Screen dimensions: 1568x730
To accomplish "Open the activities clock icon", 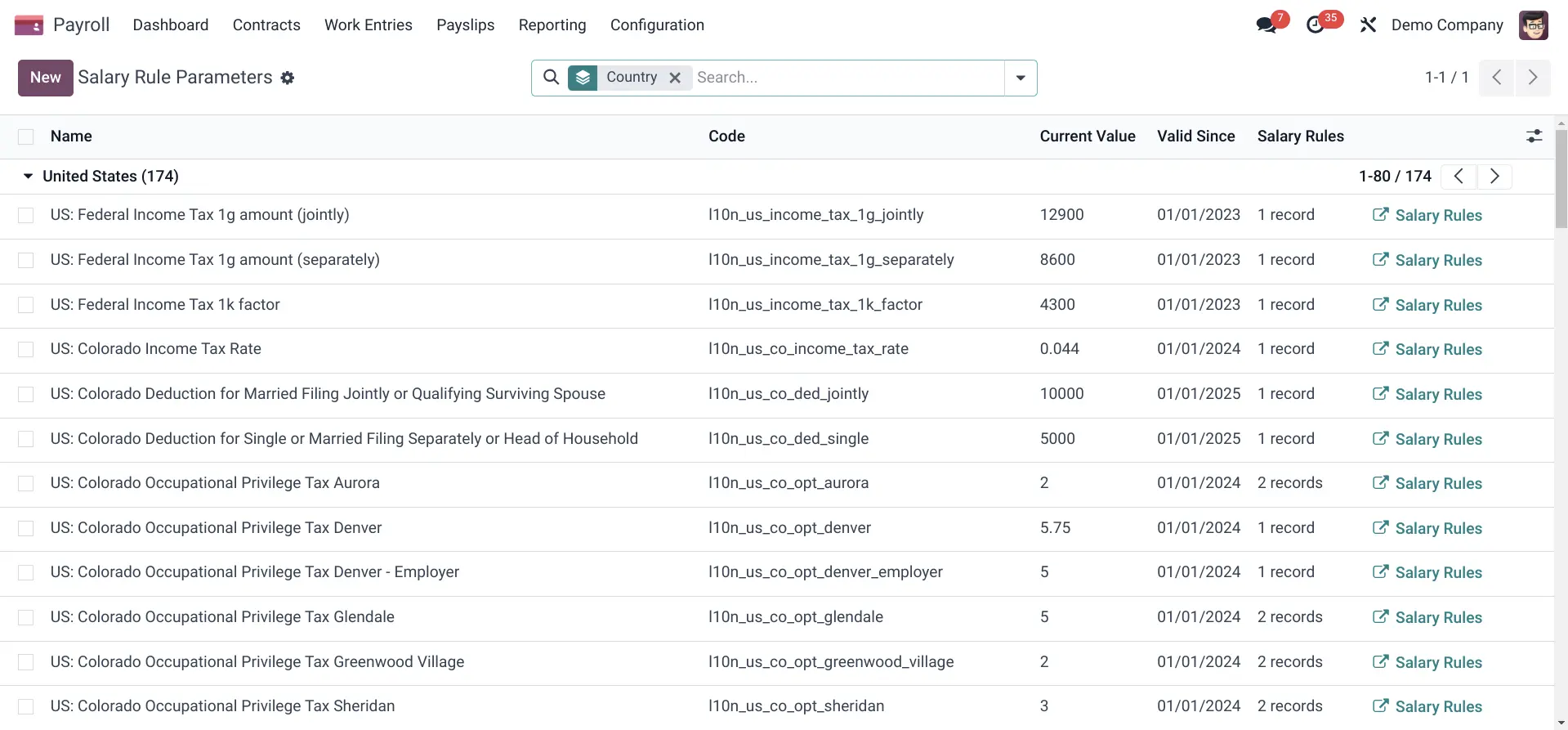I will tap(1316, 25).
